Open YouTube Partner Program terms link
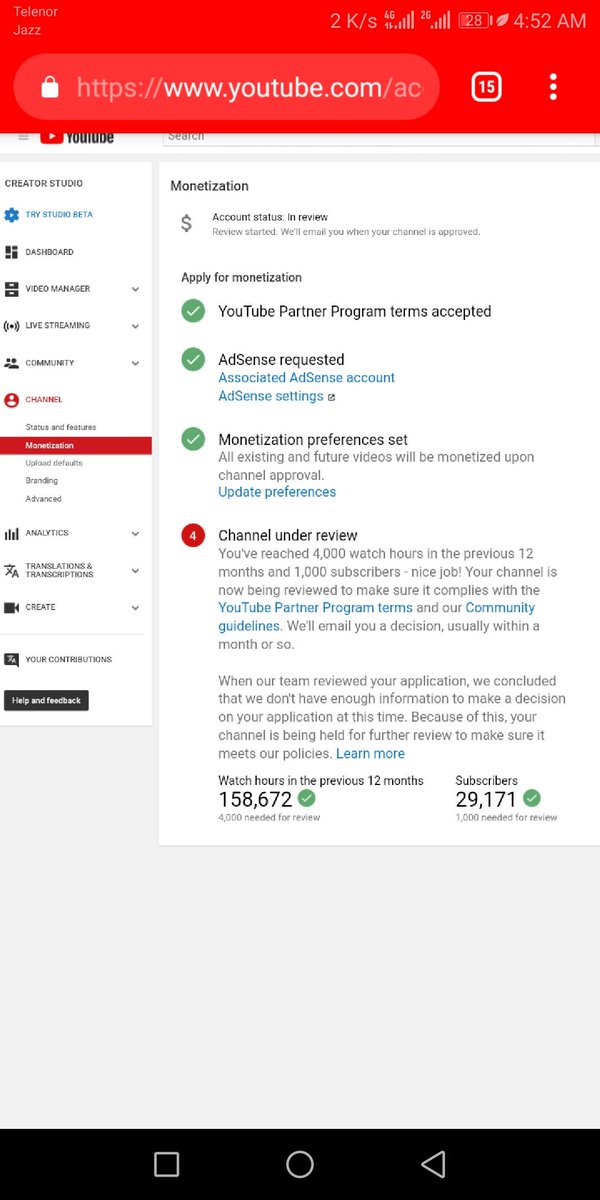 (316, 608)
